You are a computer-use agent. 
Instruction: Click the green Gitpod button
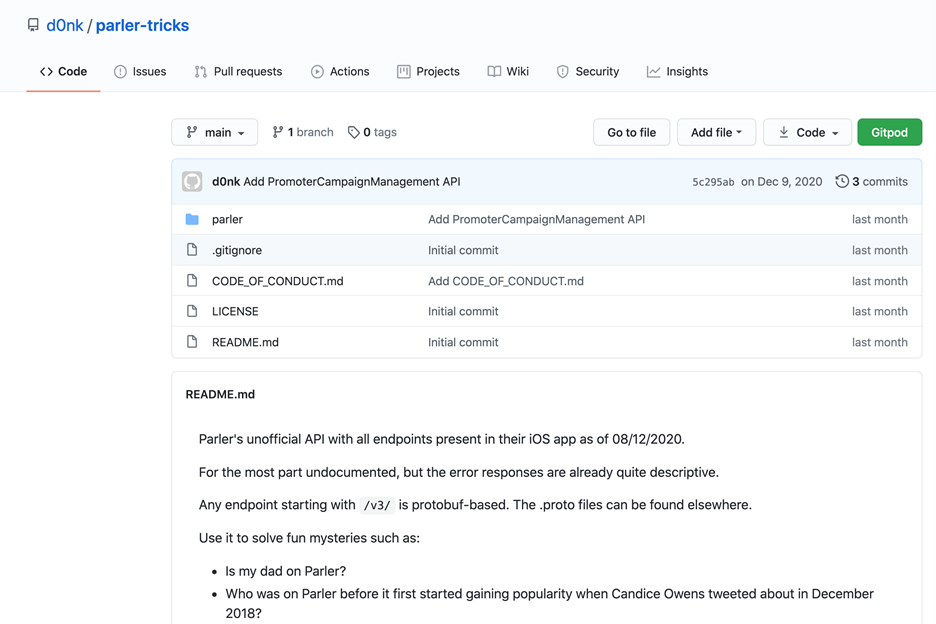pos(889,132)
